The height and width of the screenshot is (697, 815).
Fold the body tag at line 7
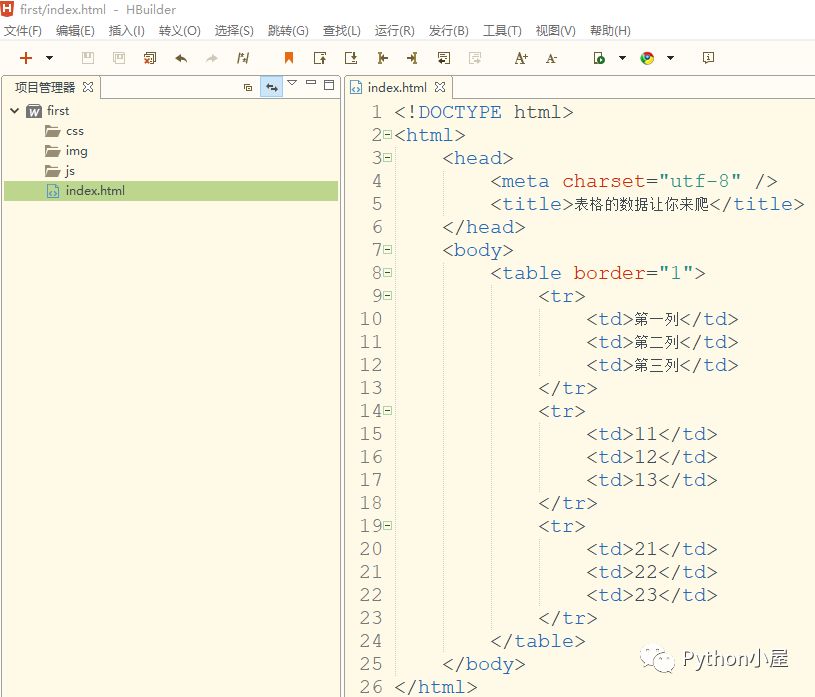pos(388,249)
